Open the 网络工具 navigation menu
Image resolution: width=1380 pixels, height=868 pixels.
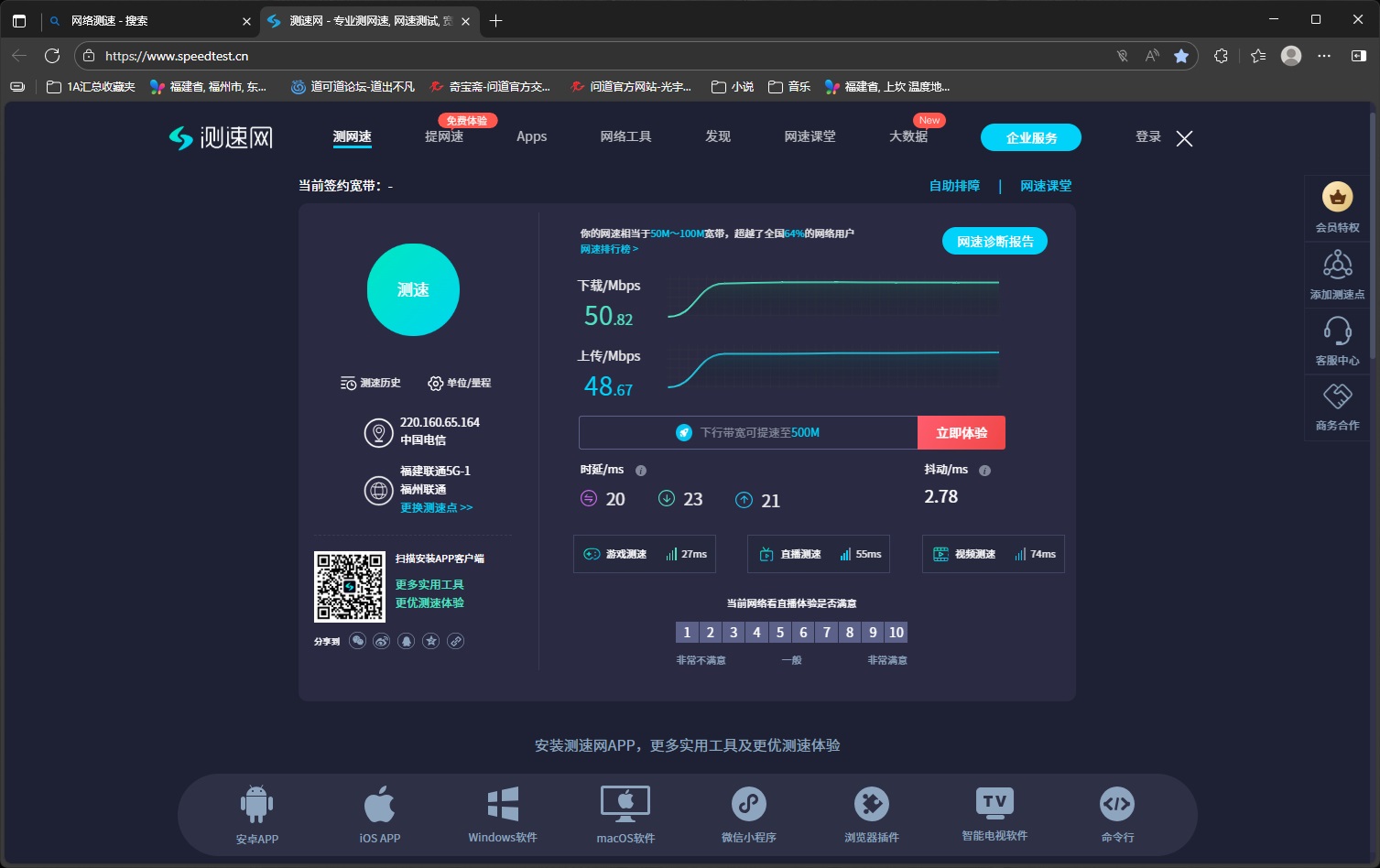(x=625, y=136)
